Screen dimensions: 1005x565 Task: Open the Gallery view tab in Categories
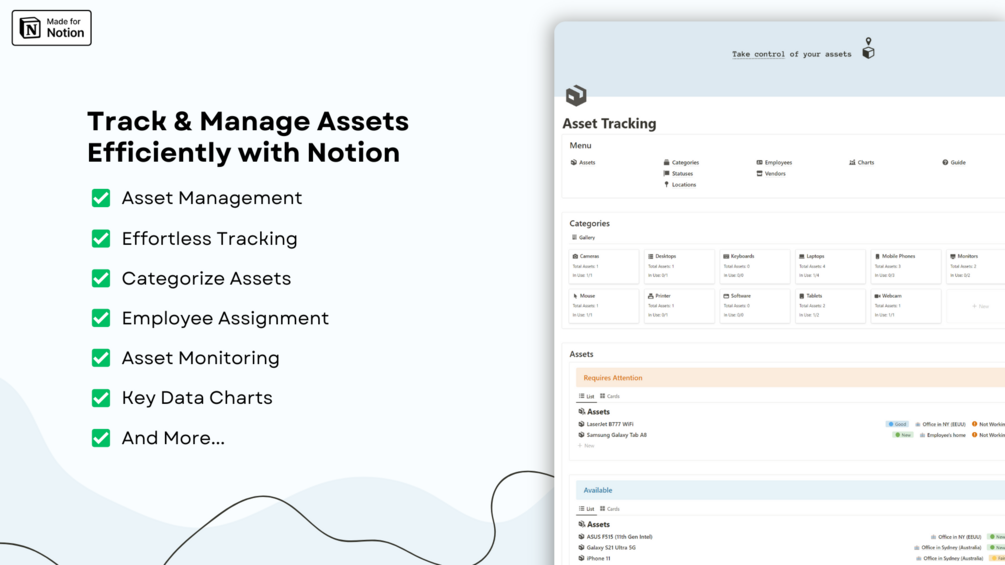pos(583,238)
